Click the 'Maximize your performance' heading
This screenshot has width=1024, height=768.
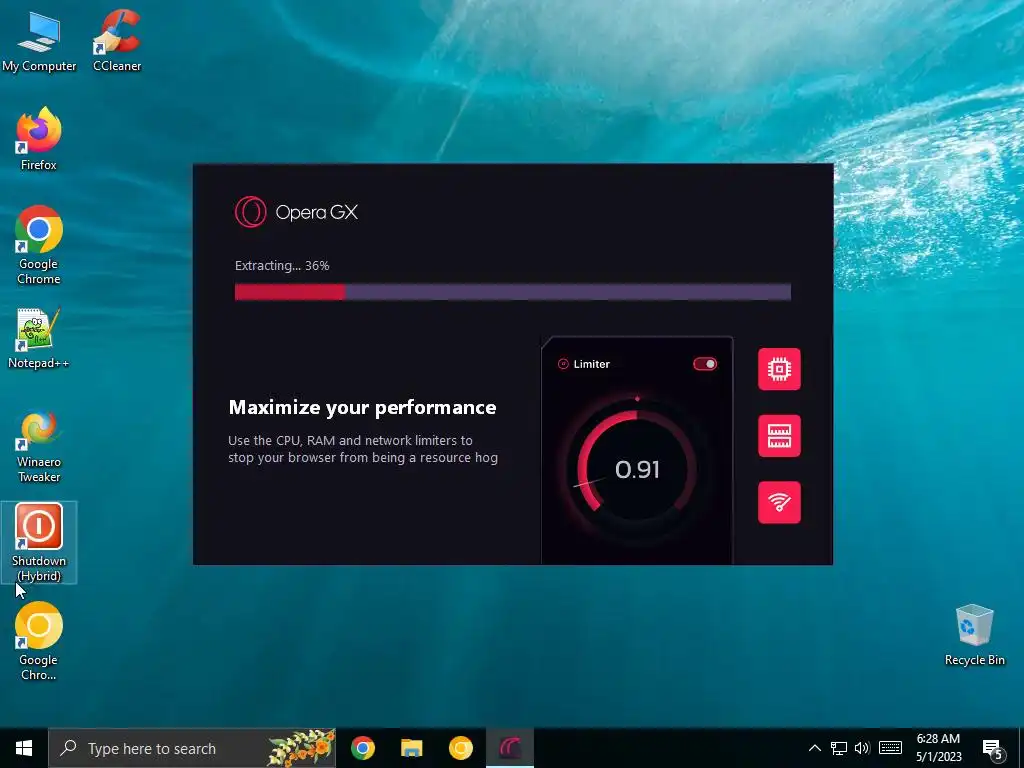point(362,408)
